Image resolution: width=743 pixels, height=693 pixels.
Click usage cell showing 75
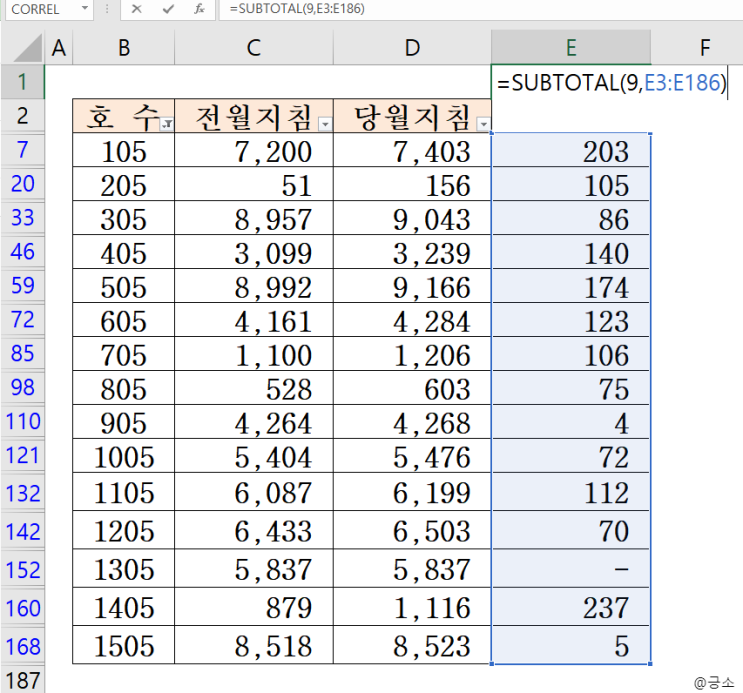[571, 388]
